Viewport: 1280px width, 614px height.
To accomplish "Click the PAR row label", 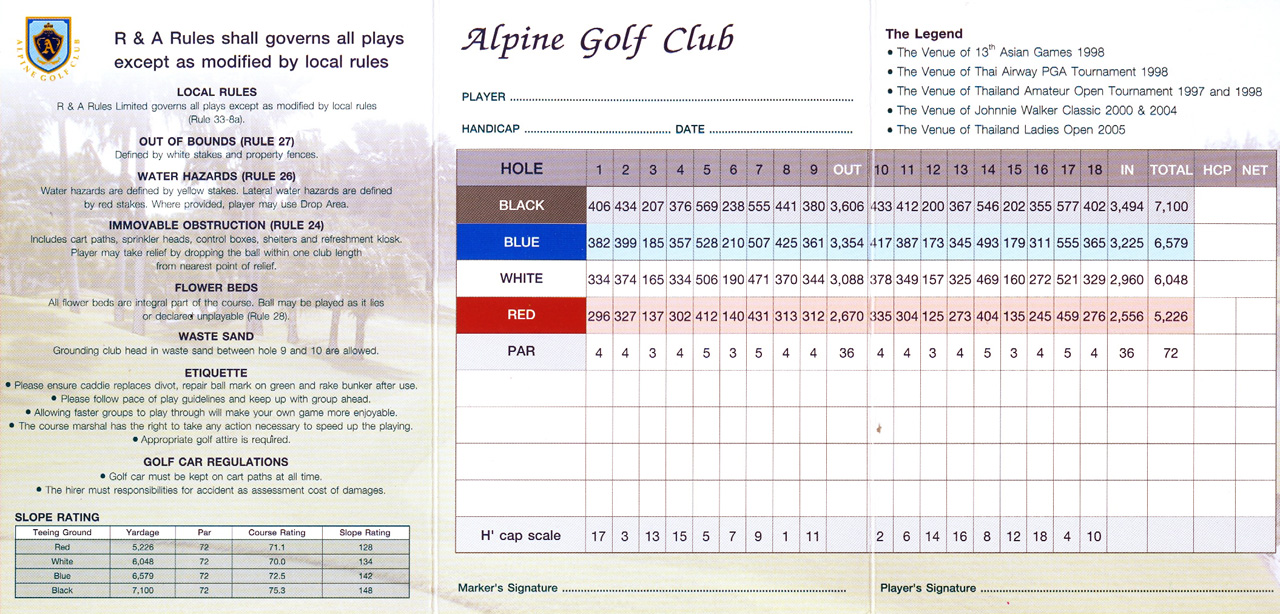I will (x=521, y=352).
